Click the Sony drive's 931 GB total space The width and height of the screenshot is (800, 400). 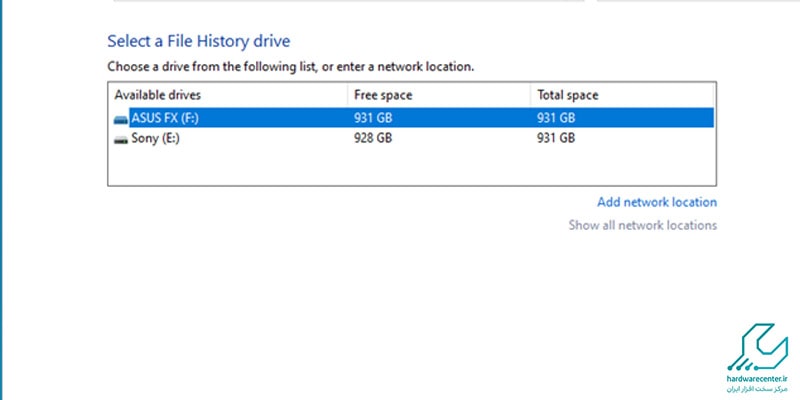(556, 138)
